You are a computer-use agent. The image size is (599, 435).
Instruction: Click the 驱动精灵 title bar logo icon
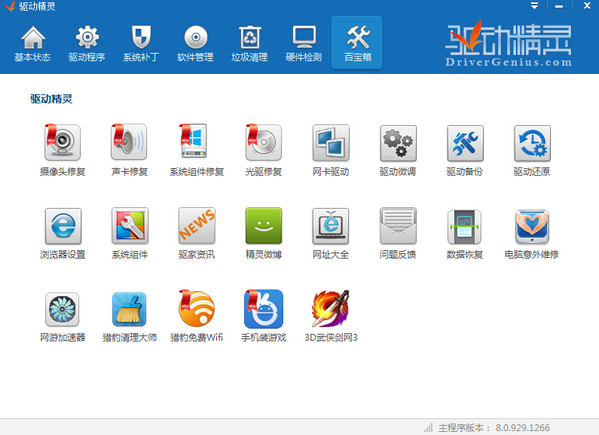coord(10,6)
